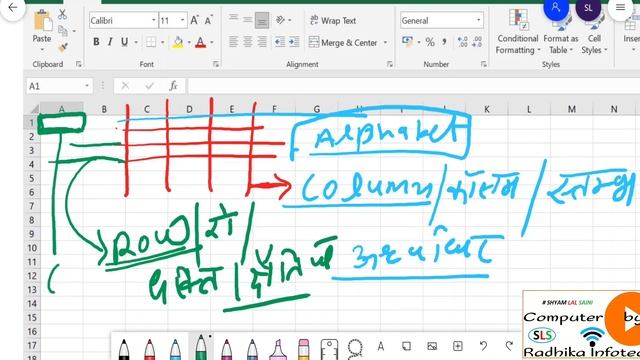Image resolution: width=640 pixels, height=360 pixels.
Task: Click the Name Box showing A1
Action: [59, 86]
